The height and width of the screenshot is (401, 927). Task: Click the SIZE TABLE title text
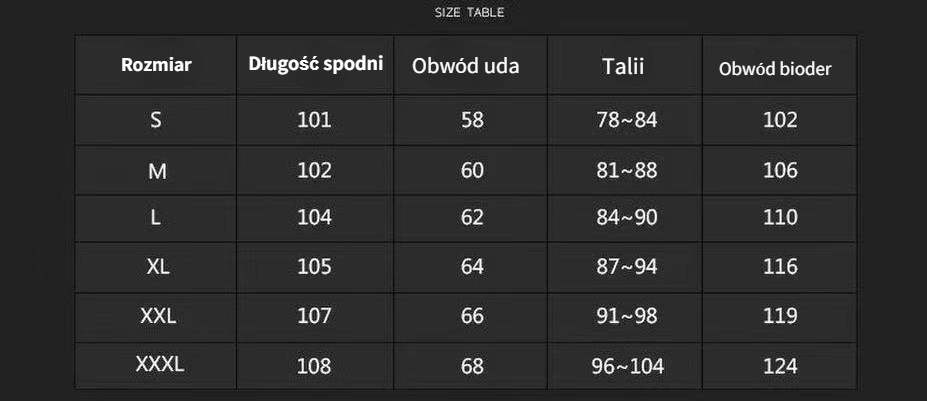click(x=469, y=13)
